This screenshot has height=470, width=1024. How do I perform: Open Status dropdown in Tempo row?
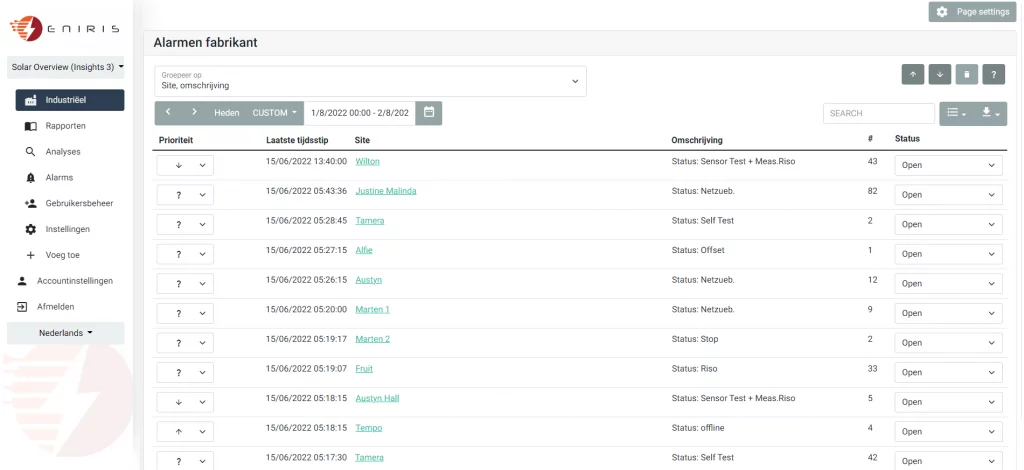pyautogui.click(x=948, y=431)
